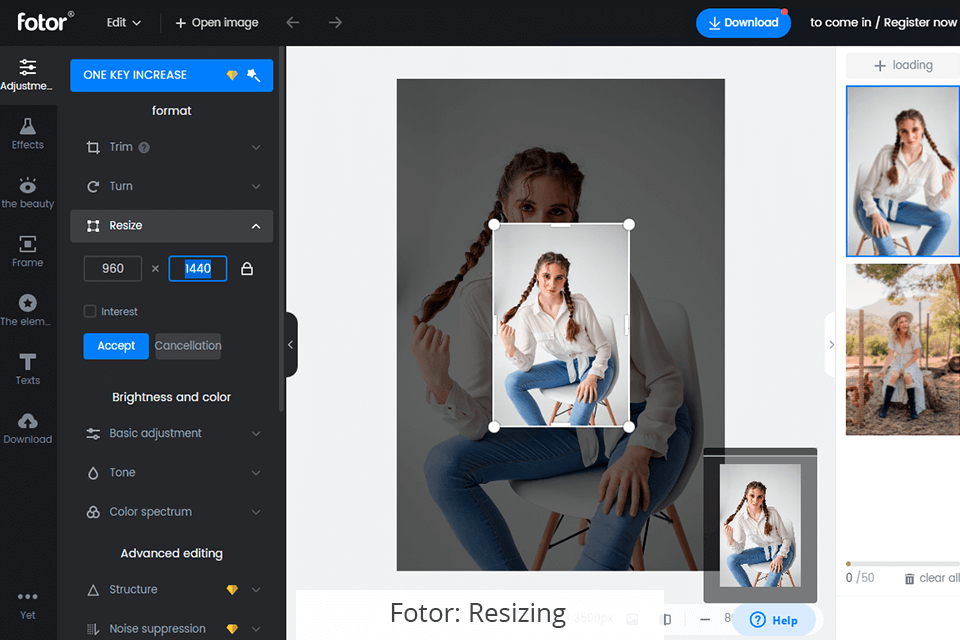960x640 pixels.
Task: Open the Adjustment panel sidebar icon
Action: [x=28, y=67]
